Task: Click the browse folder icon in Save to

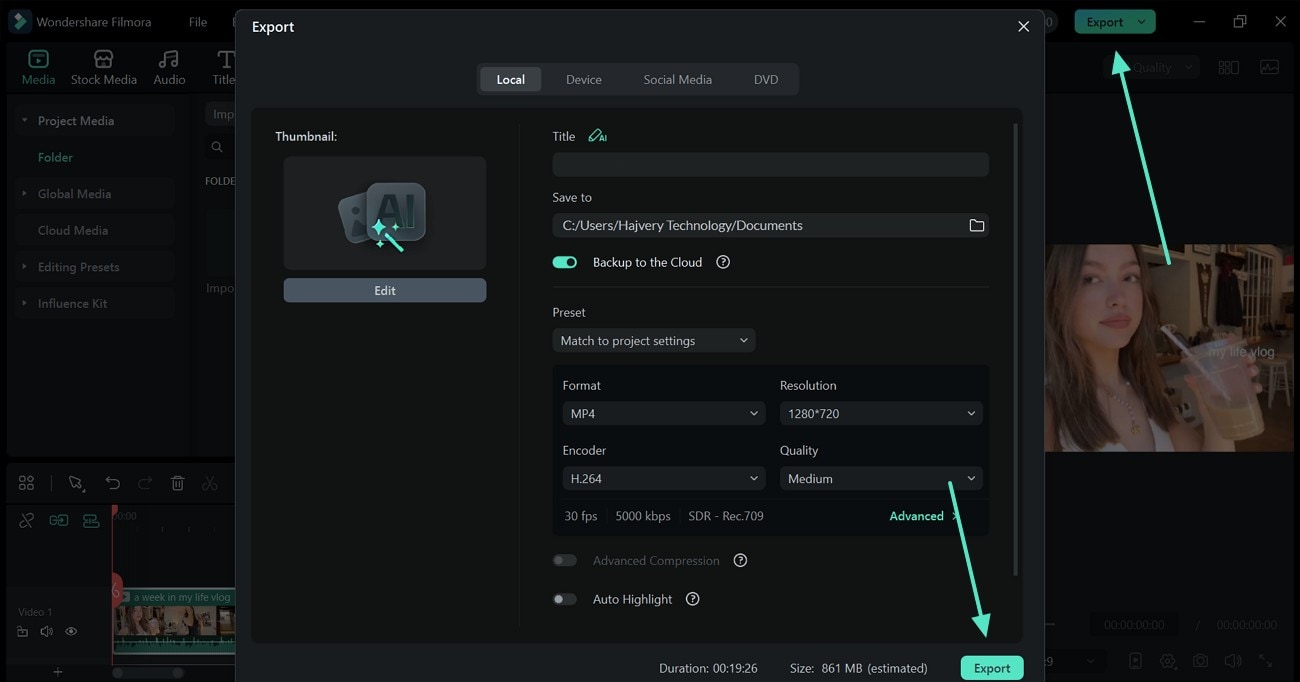Action: [976, 225]
